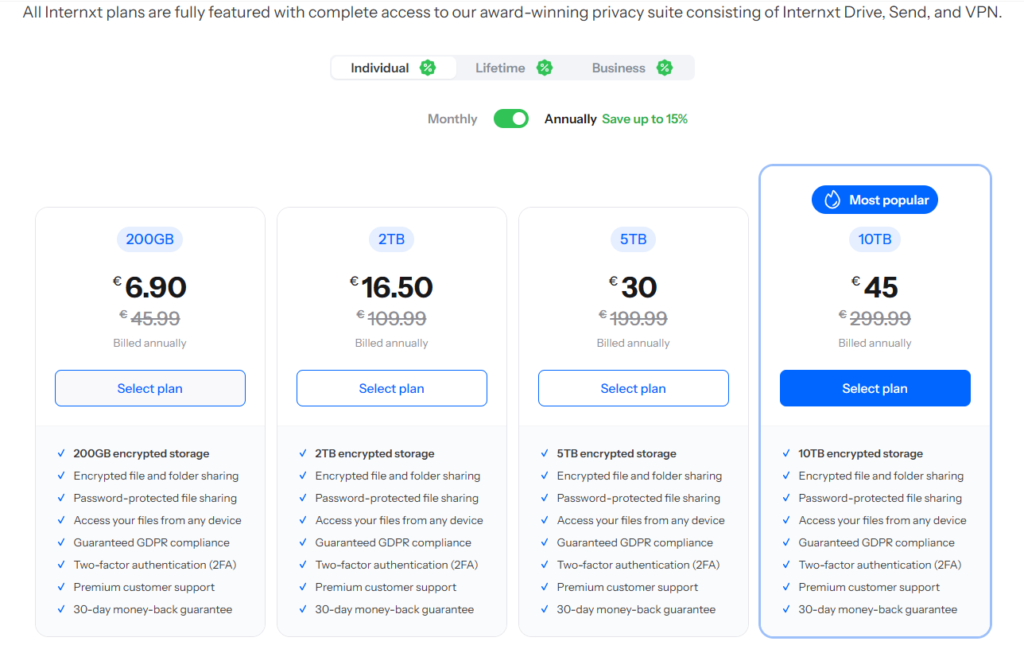
Task: Click the €30 price
Action: click(x=633, y=287)
